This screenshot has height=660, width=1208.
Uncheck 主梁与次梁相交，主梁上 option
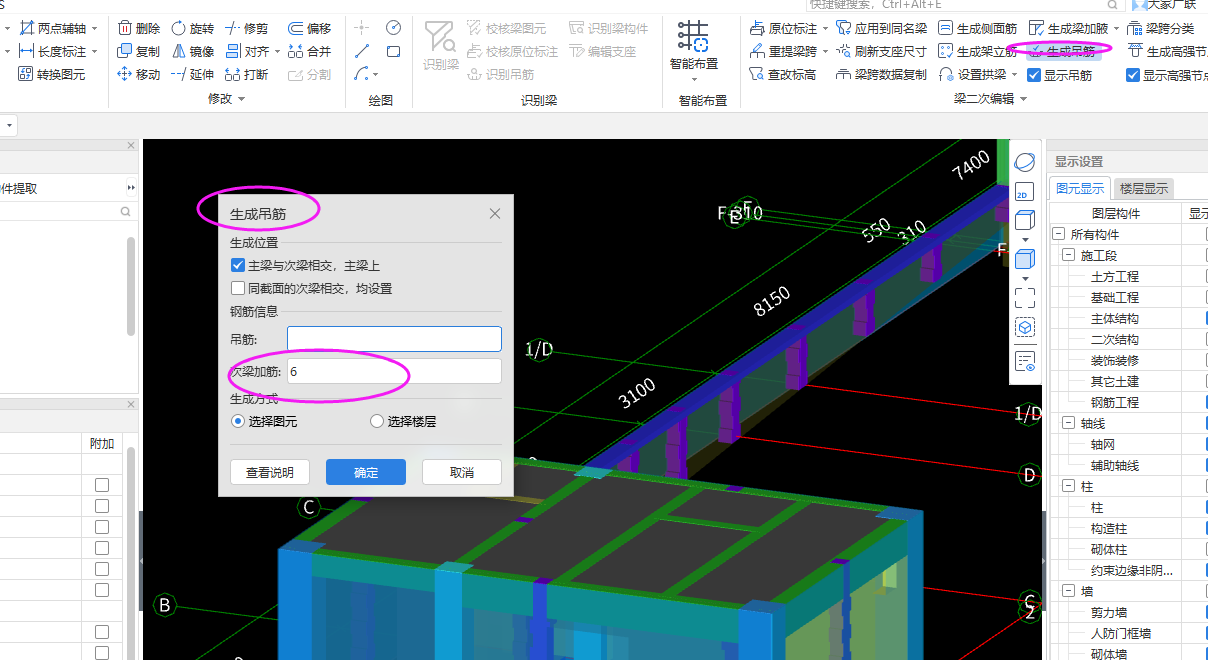point(238,265)
